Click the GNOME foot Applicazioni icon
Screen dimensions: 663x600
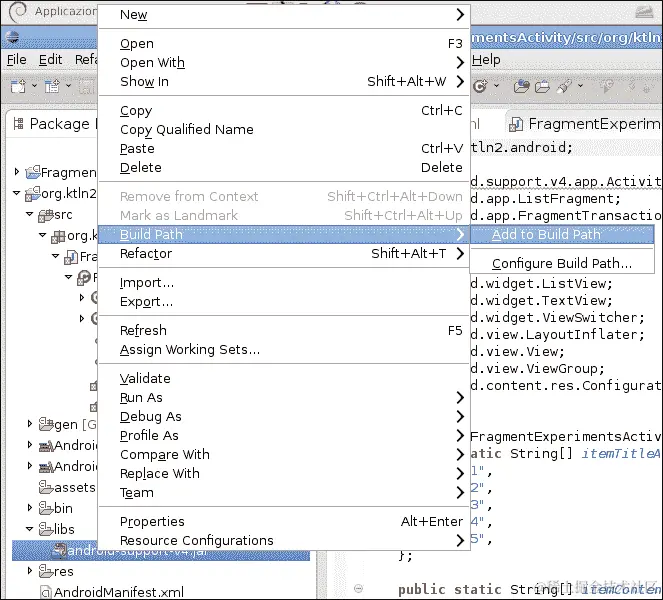(18, 11)
